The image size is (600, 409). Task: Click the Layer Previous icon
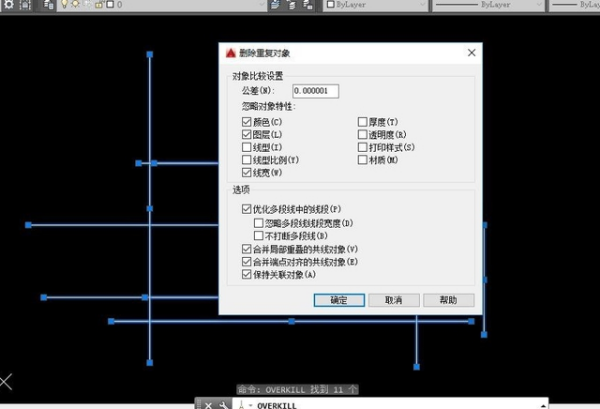(x=308, y=5)
